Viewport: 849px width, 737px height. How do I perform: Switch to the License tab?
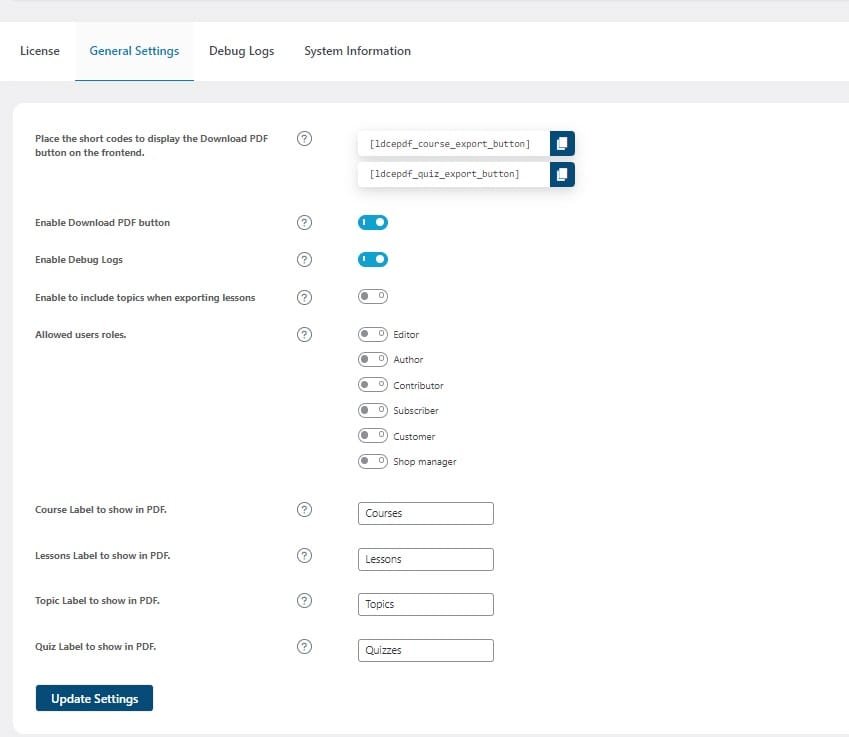pos(40,51)
